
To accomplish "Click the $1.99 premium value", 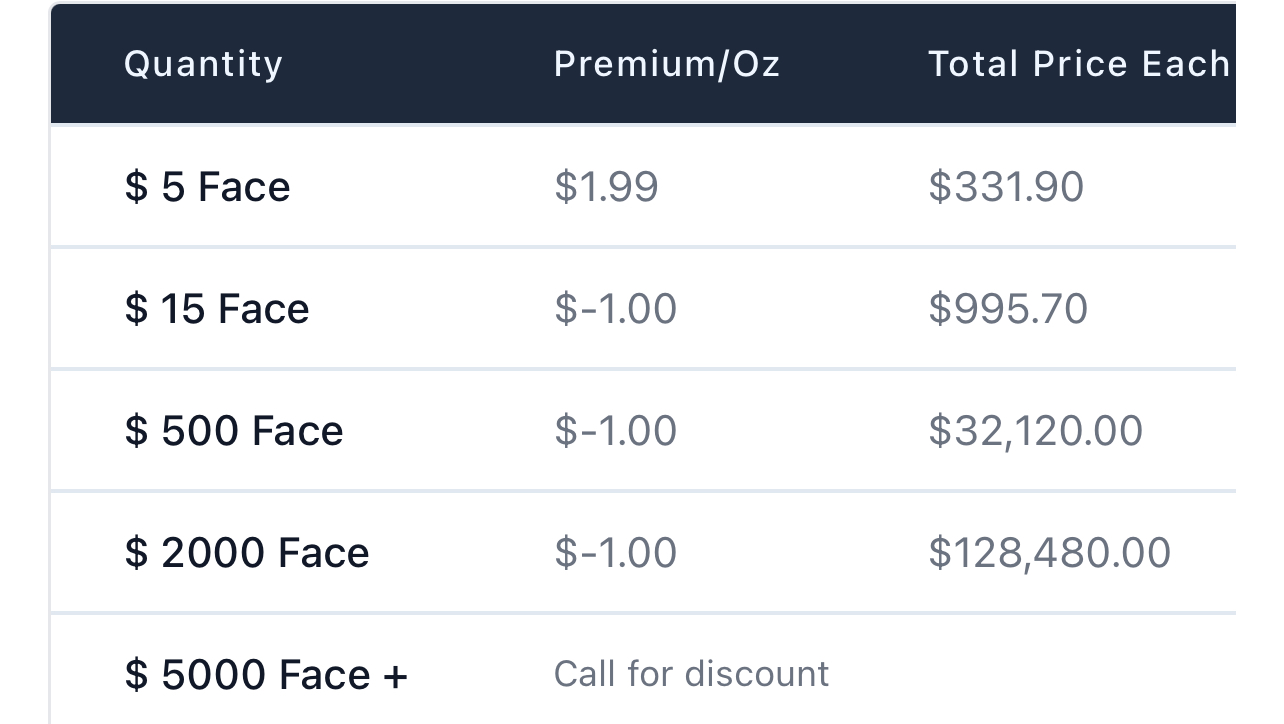I will click(606, 187).
